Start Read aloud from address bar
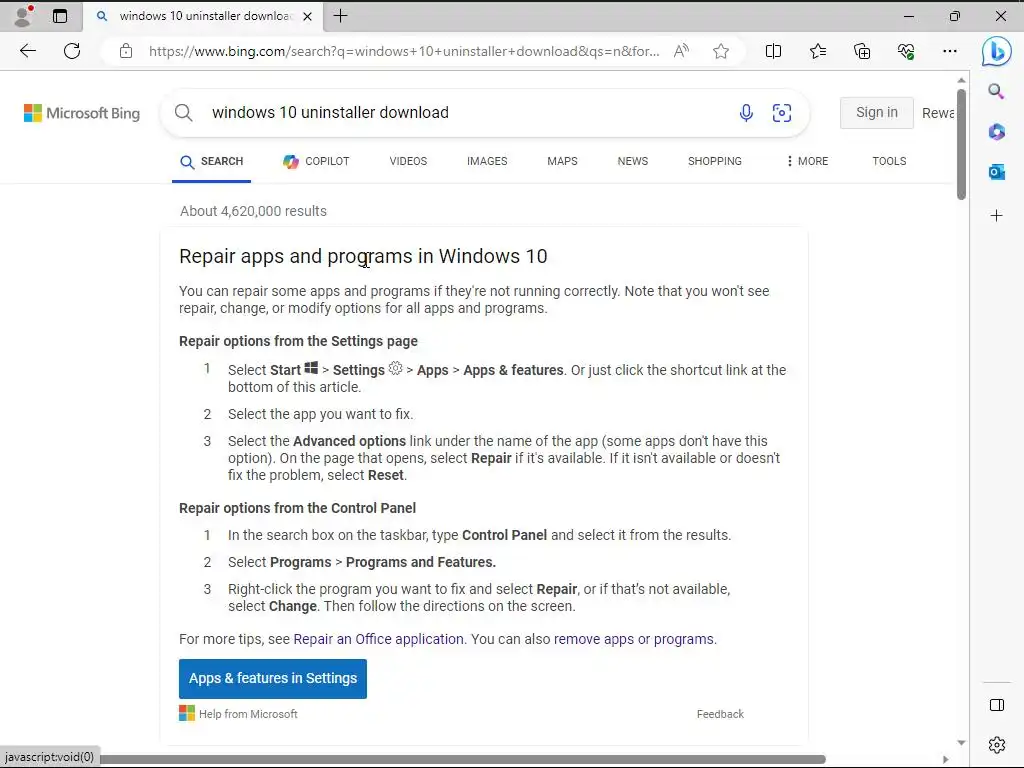 pyautogui.click(x=681, y=51)
